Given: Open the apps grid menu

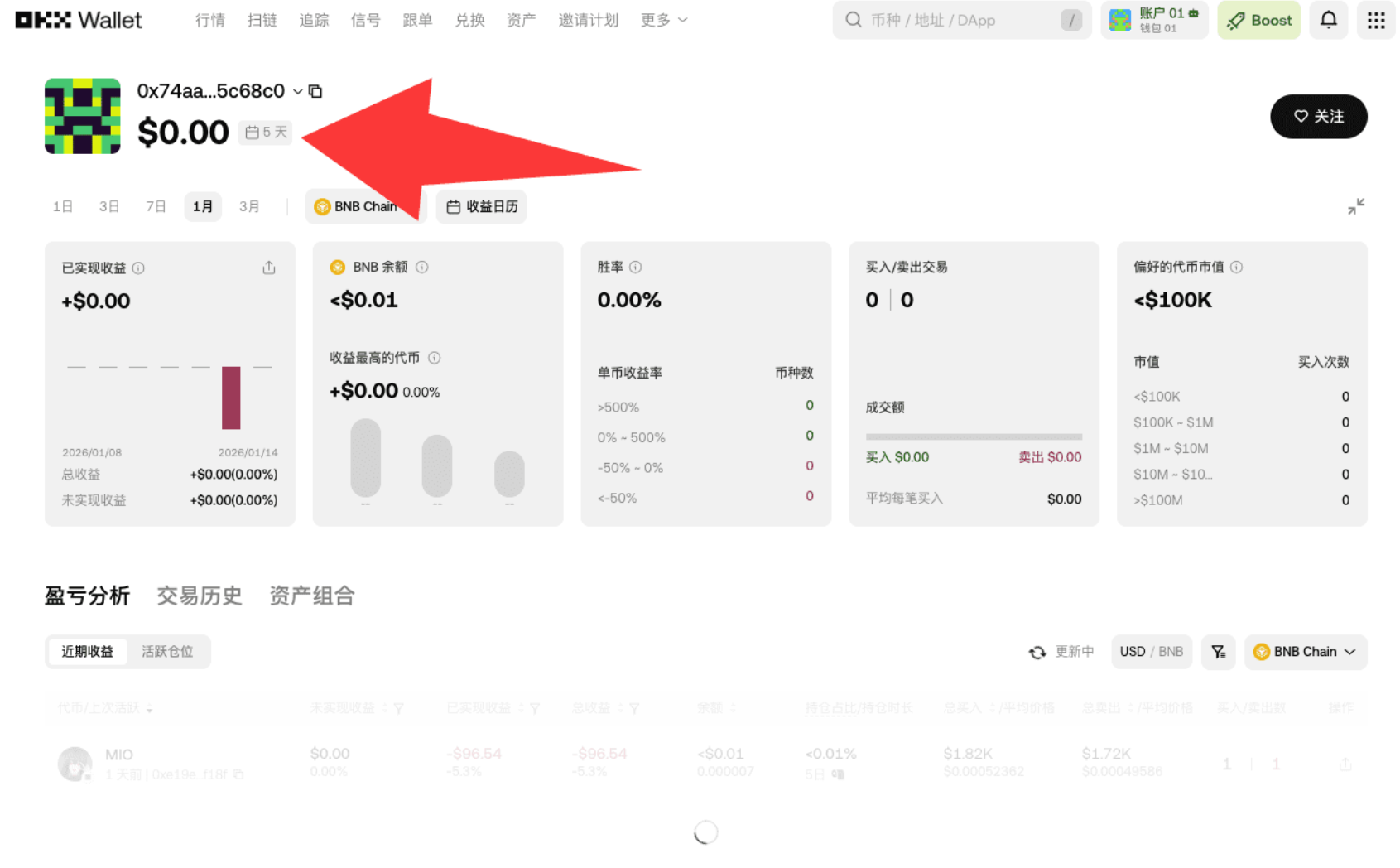Looking at the screenshot, I should (x=1375, y=20).
